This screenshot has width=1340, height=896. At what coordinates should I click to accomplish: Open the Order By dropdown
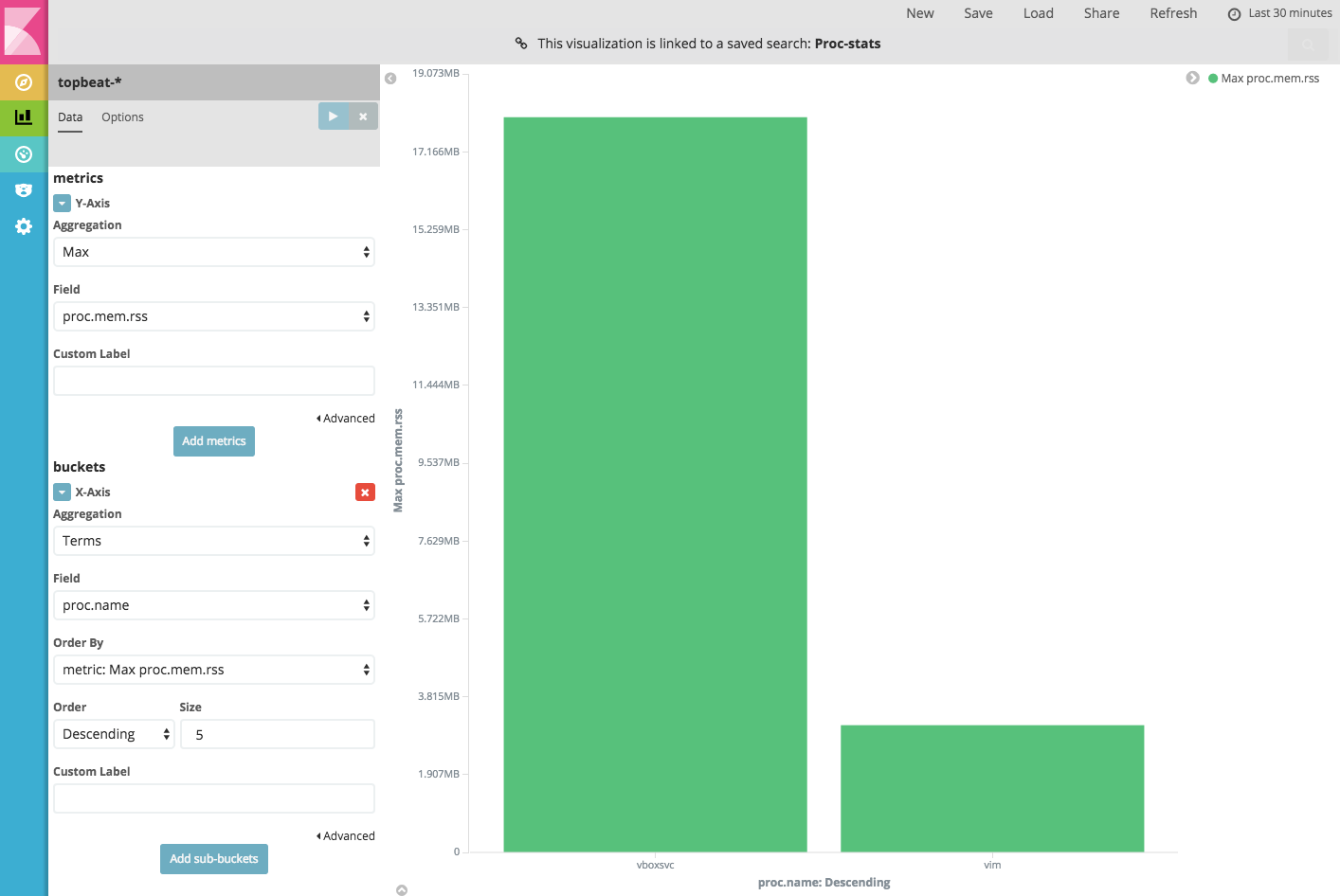point(214,670)
